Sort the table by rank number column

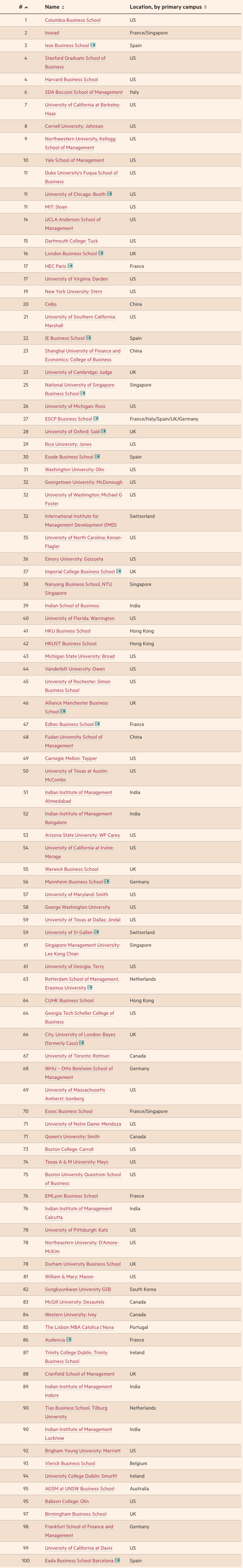click(x=23, y=7)
